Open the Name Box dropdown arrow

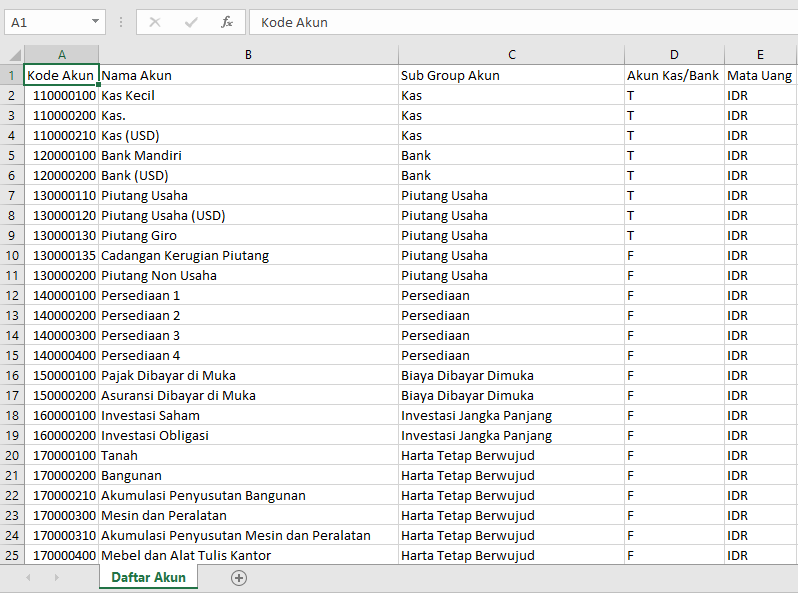click(x=95, y=22)
